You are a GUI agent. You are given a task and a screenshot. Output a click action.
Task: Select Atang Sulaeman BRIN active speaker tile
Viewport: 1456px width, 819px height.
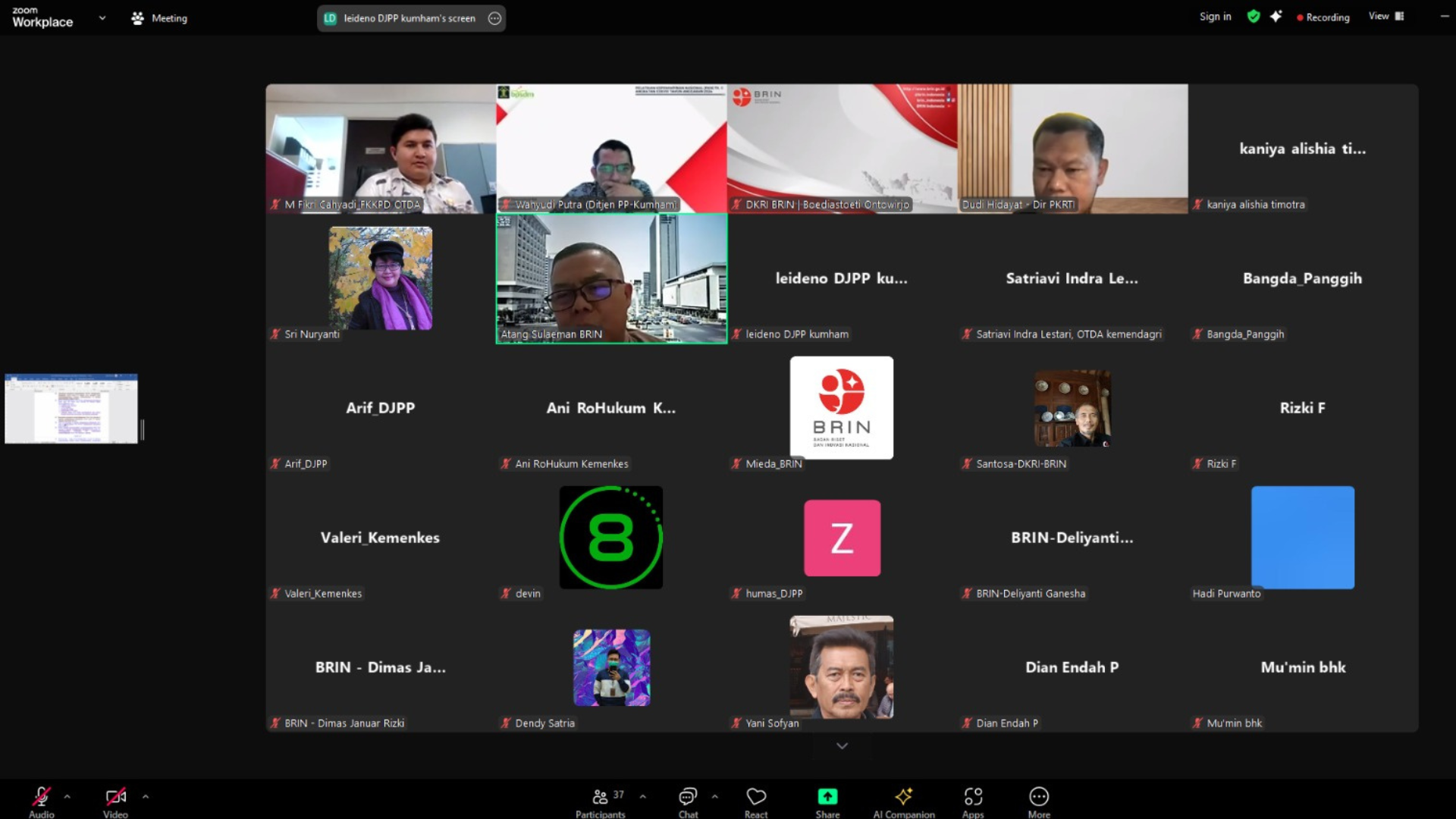click(x=611, y=278)
